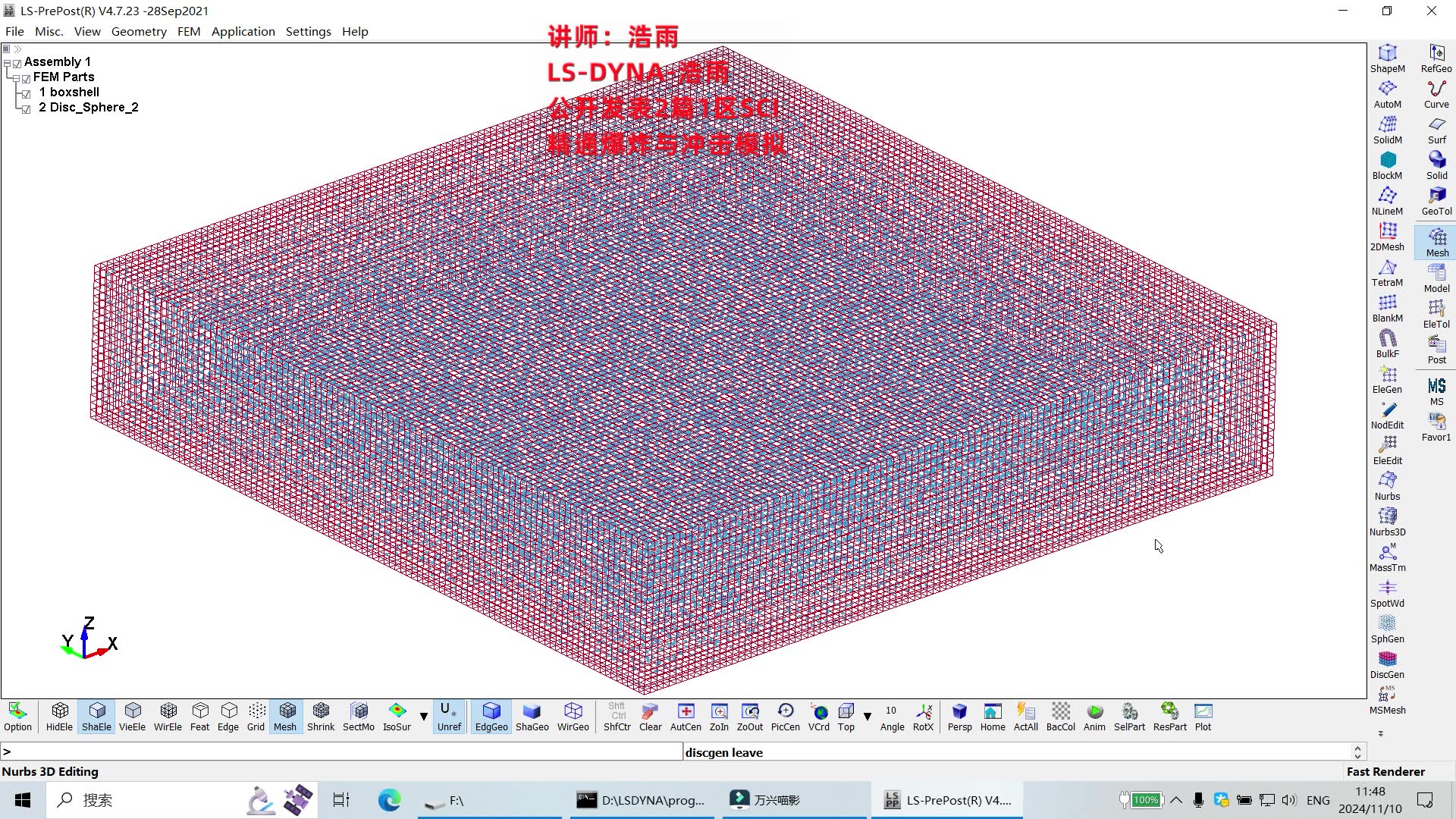Click the BacCol background color button
Screen dimensions: 1456x819
click(1060, 716)
